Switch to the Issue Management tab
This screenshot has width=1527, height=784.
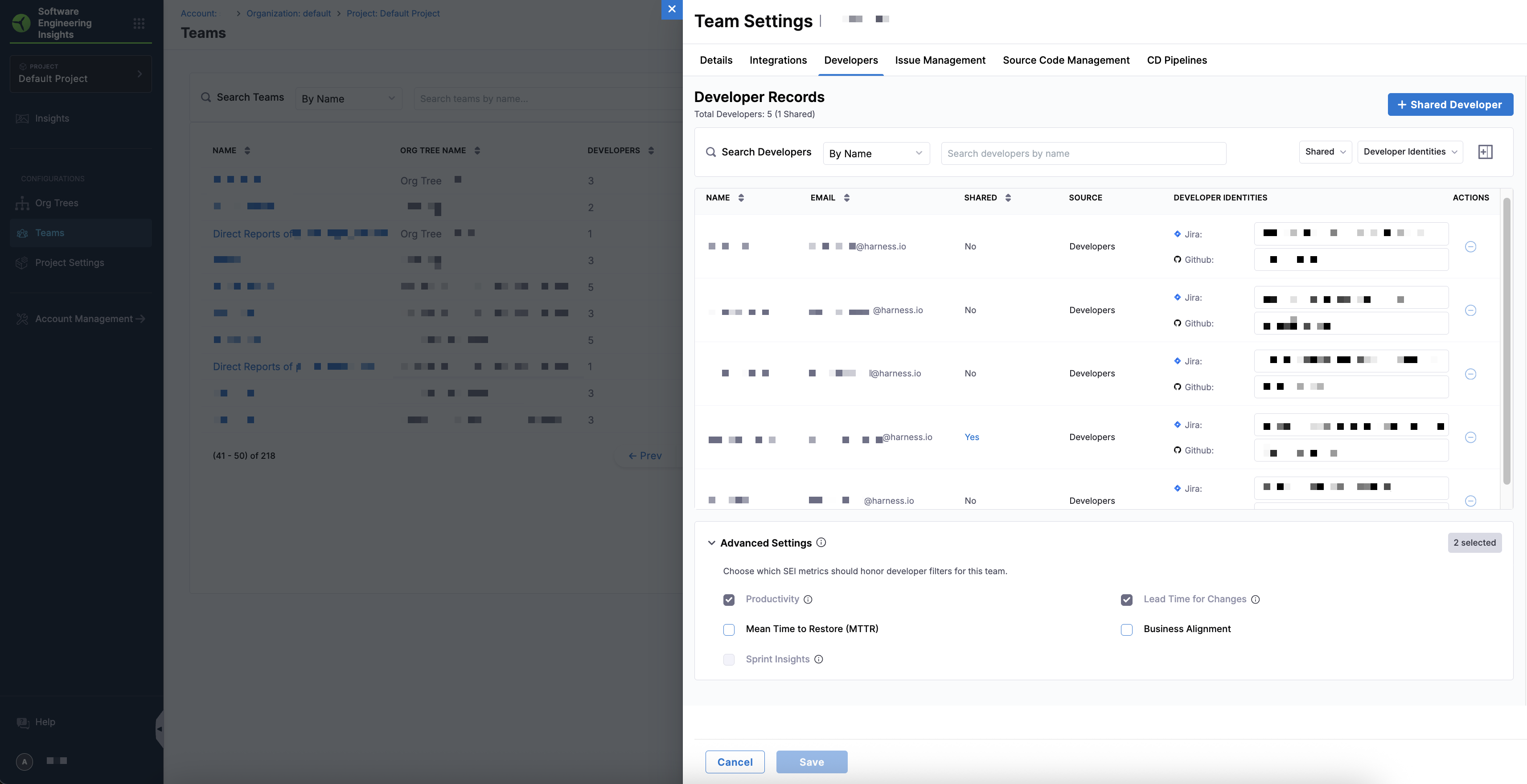940,60
